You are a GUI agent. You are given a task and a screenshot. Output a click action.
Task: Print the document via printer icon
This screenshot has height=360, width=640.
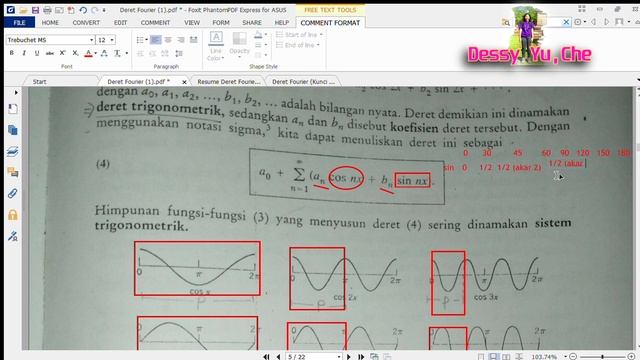[47, 10]
